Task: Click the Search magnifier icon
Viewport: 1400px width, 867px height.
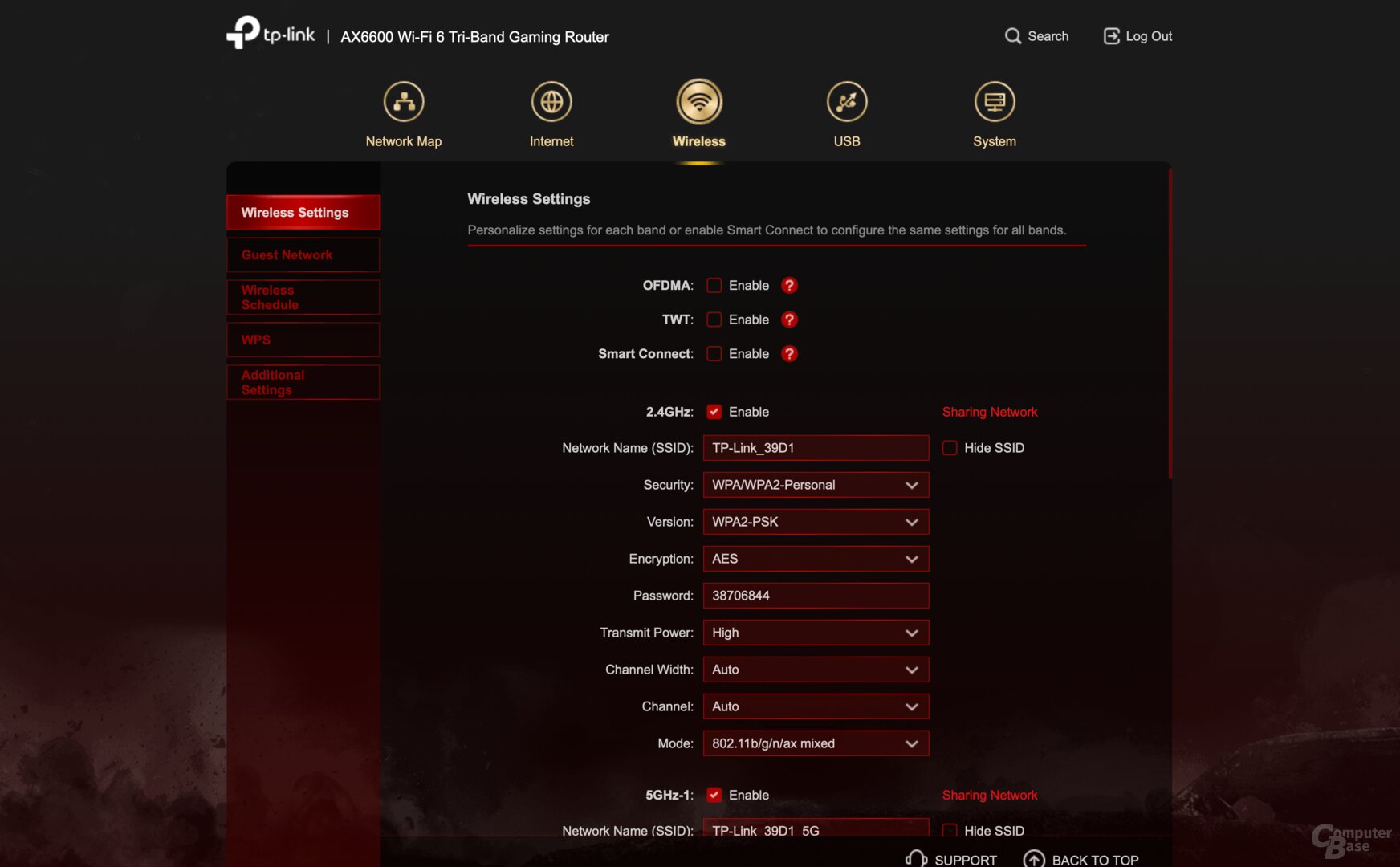Action: (x=1013, y=36)
